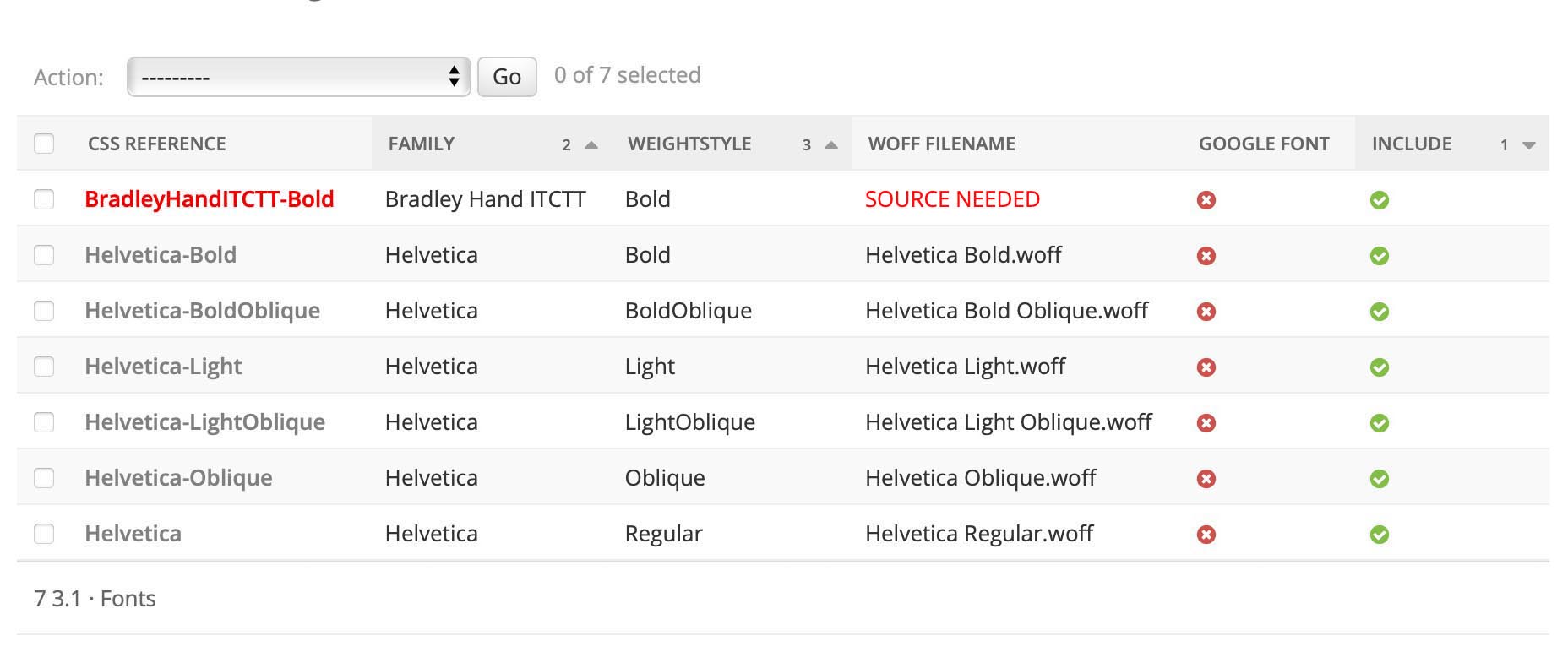Sort table by CSS Reference column header
This screenshot has width=1568, height=652.
pos(157,144)
